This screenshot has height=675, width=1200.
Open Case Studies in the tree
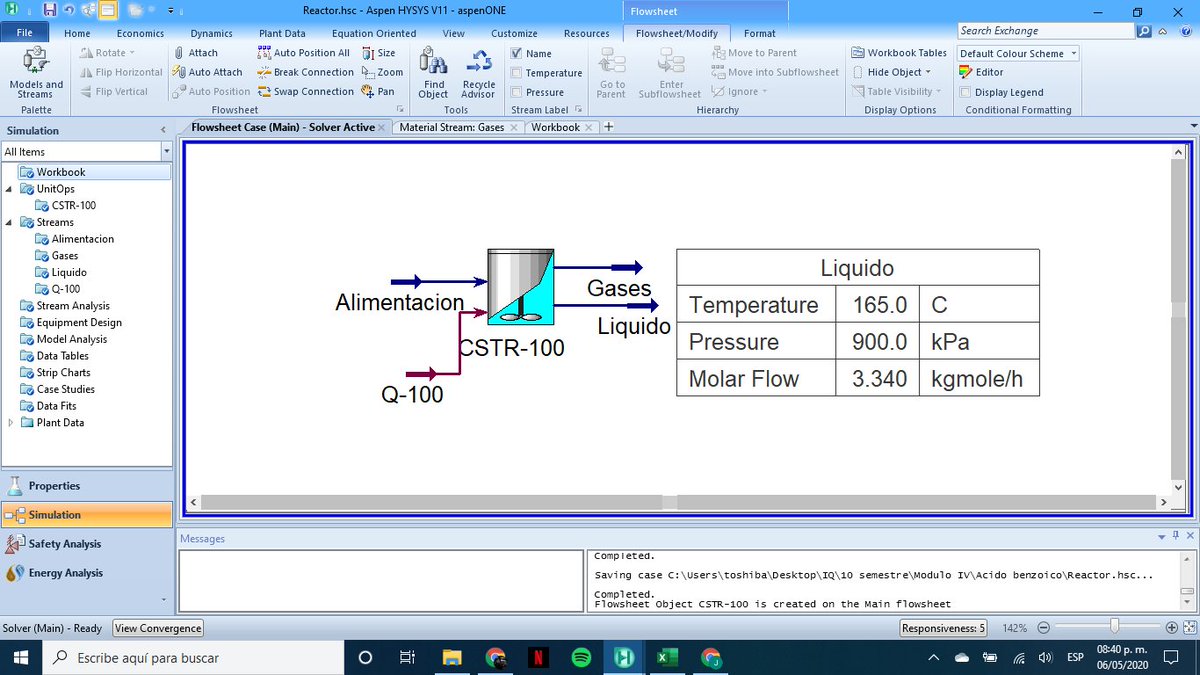point(65,389)
